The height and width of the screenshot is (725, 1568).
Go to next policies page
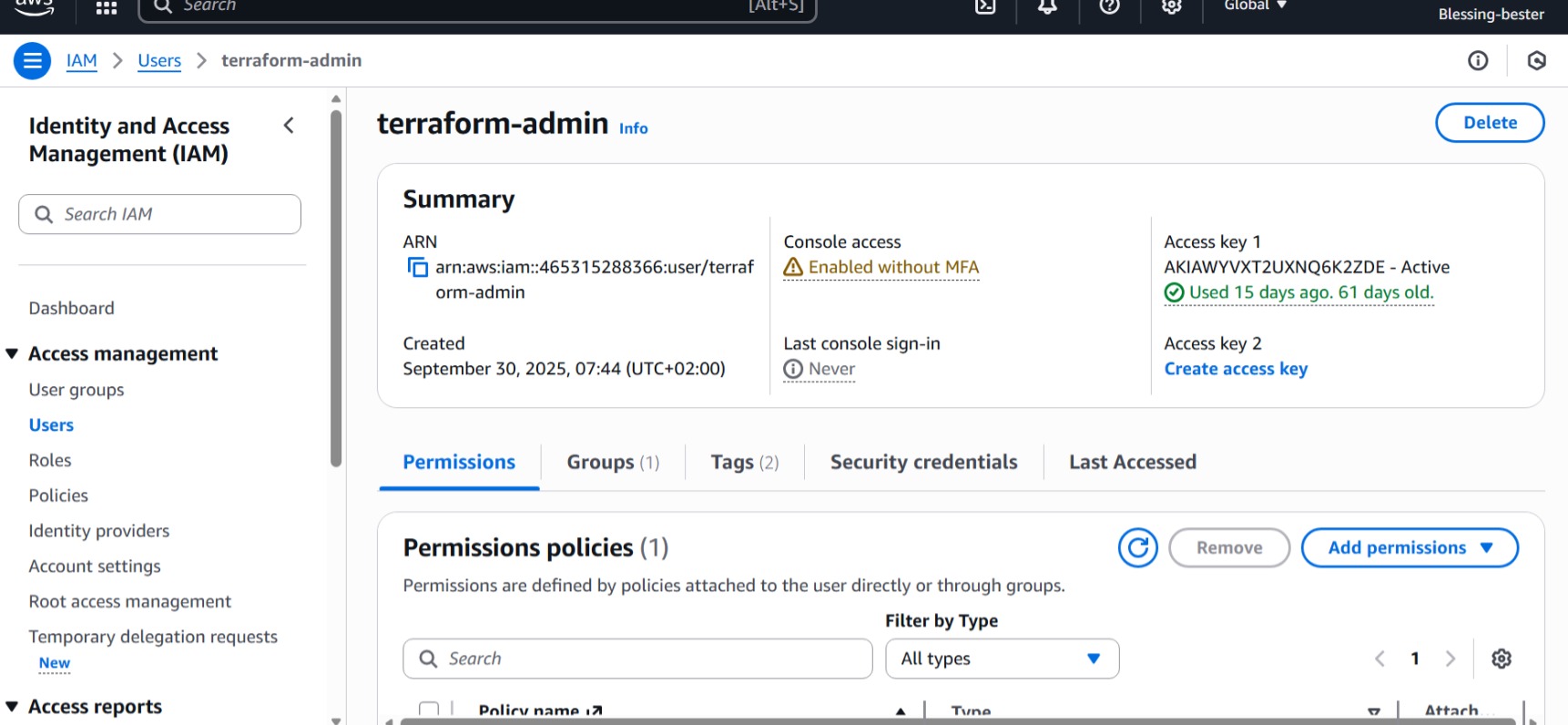1451,659
